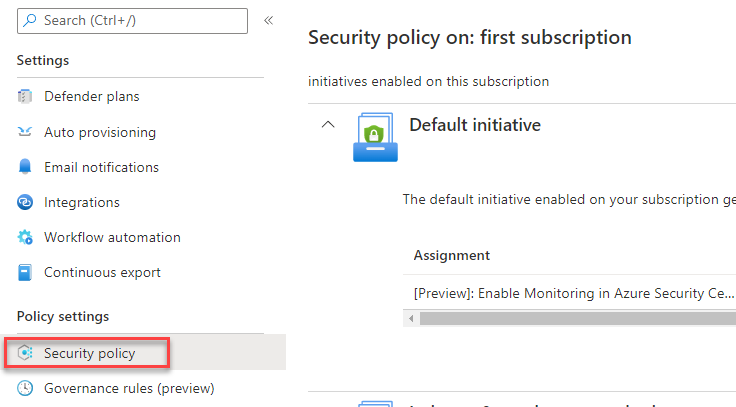Screen dimensions: 736x407
Task: Click the Auto provisioning icon
Action: 26,132
